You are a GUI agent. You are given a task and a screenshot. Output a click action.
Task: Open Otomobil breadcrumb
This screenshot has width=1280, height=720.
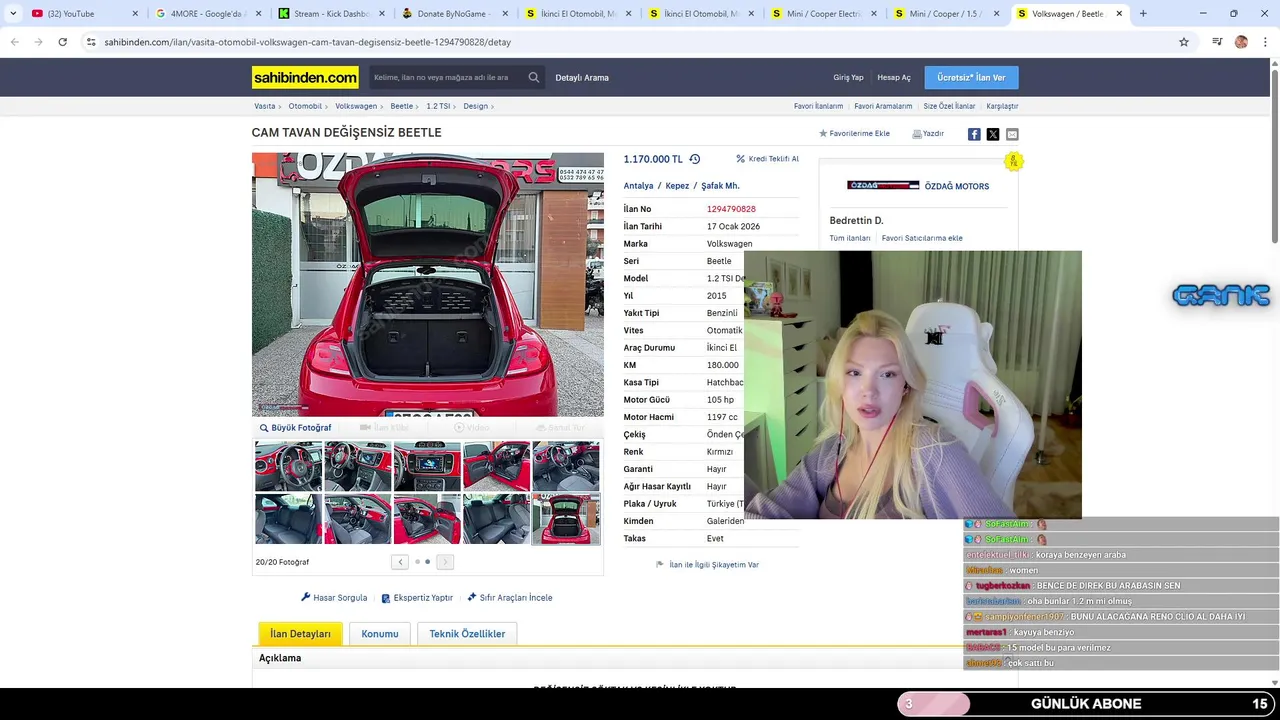[305, 106]
